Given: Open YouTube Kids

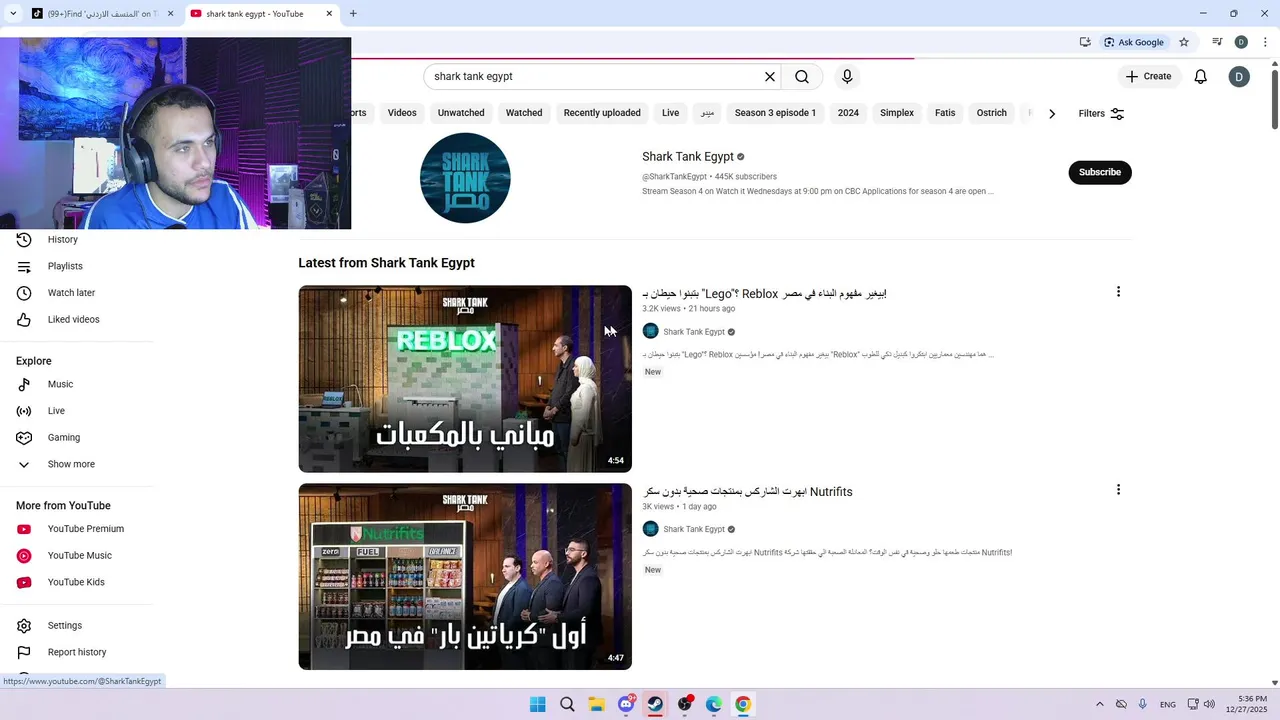Looking at the screenshot, I should [78, 582].
